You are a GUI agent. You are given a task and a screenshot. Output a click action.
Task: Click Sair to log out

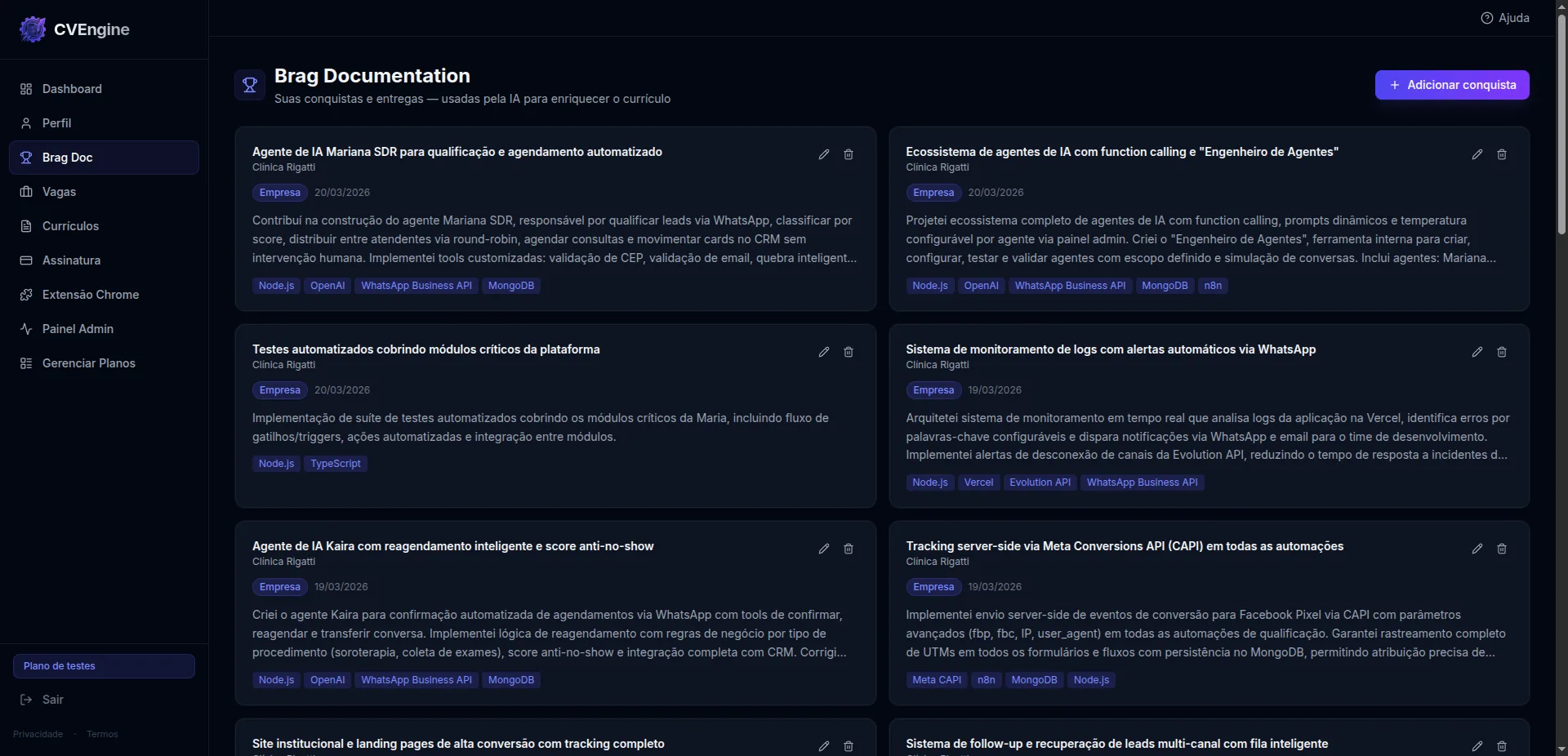(52, 700)
